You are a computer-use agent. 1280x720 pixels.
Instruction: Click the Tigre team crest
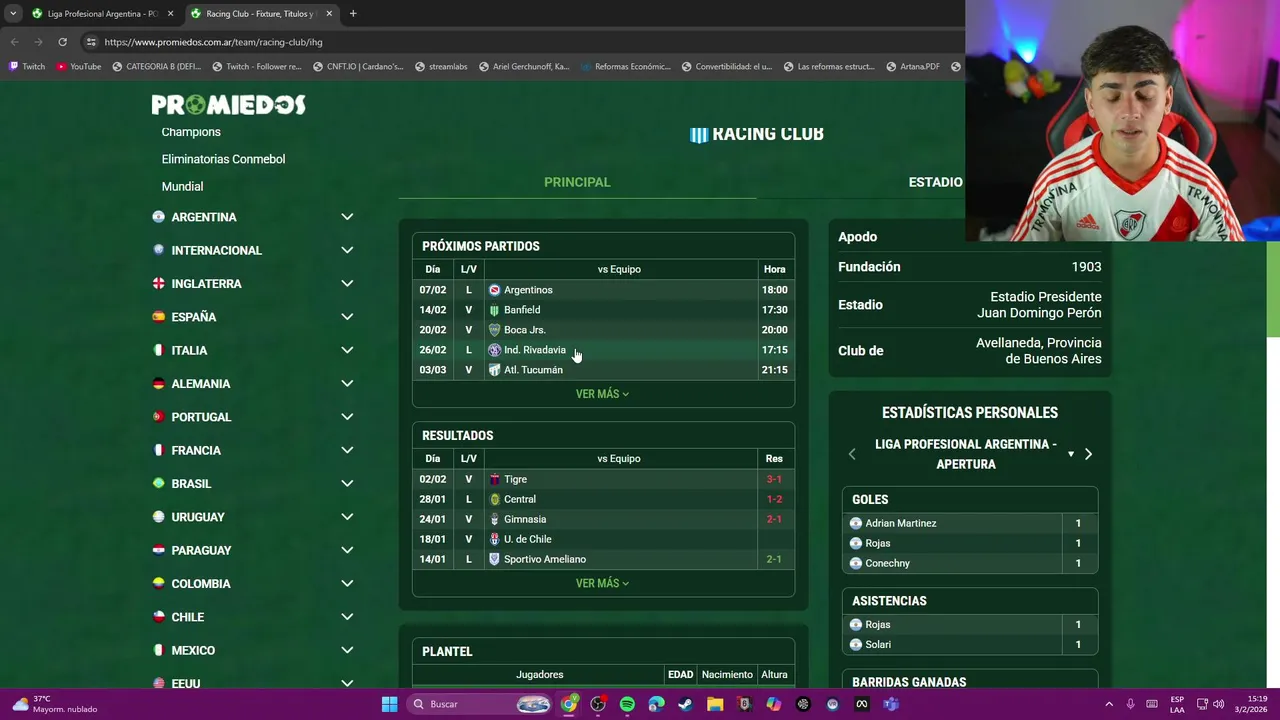coord(494,479)
